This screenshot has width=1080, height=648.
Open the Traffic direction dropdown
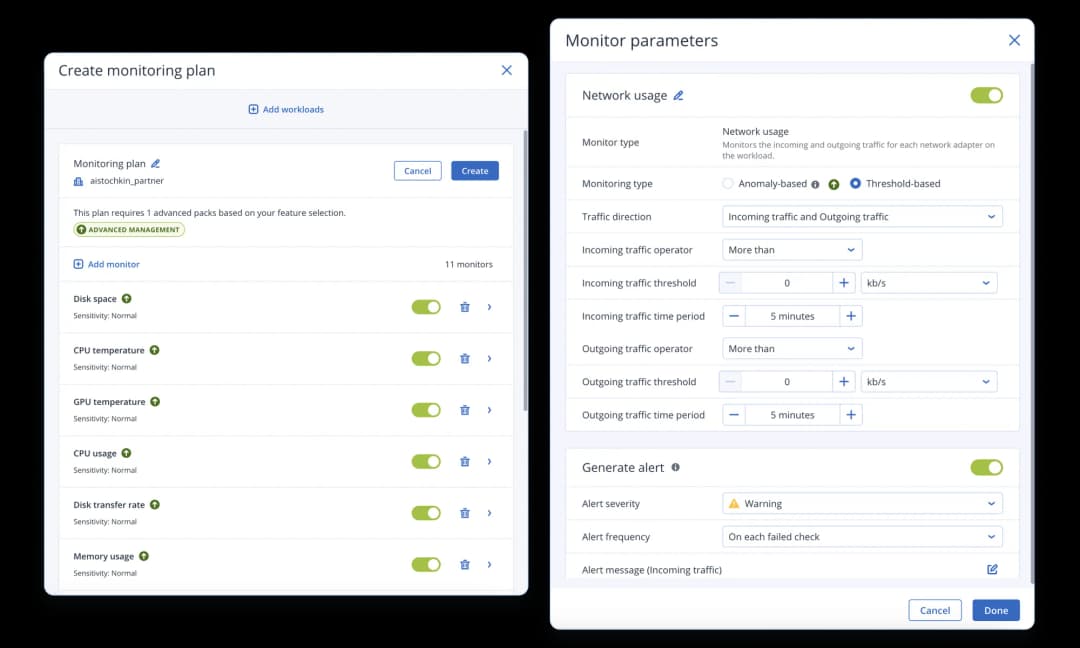[861, 217]
